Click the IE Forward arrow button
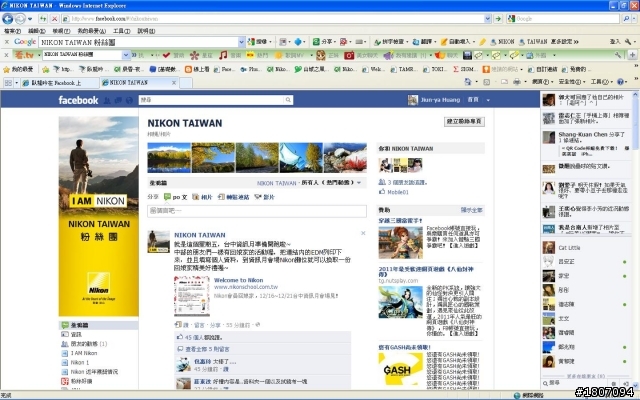This screenshot has width=640, height=400. coord(20,18)
